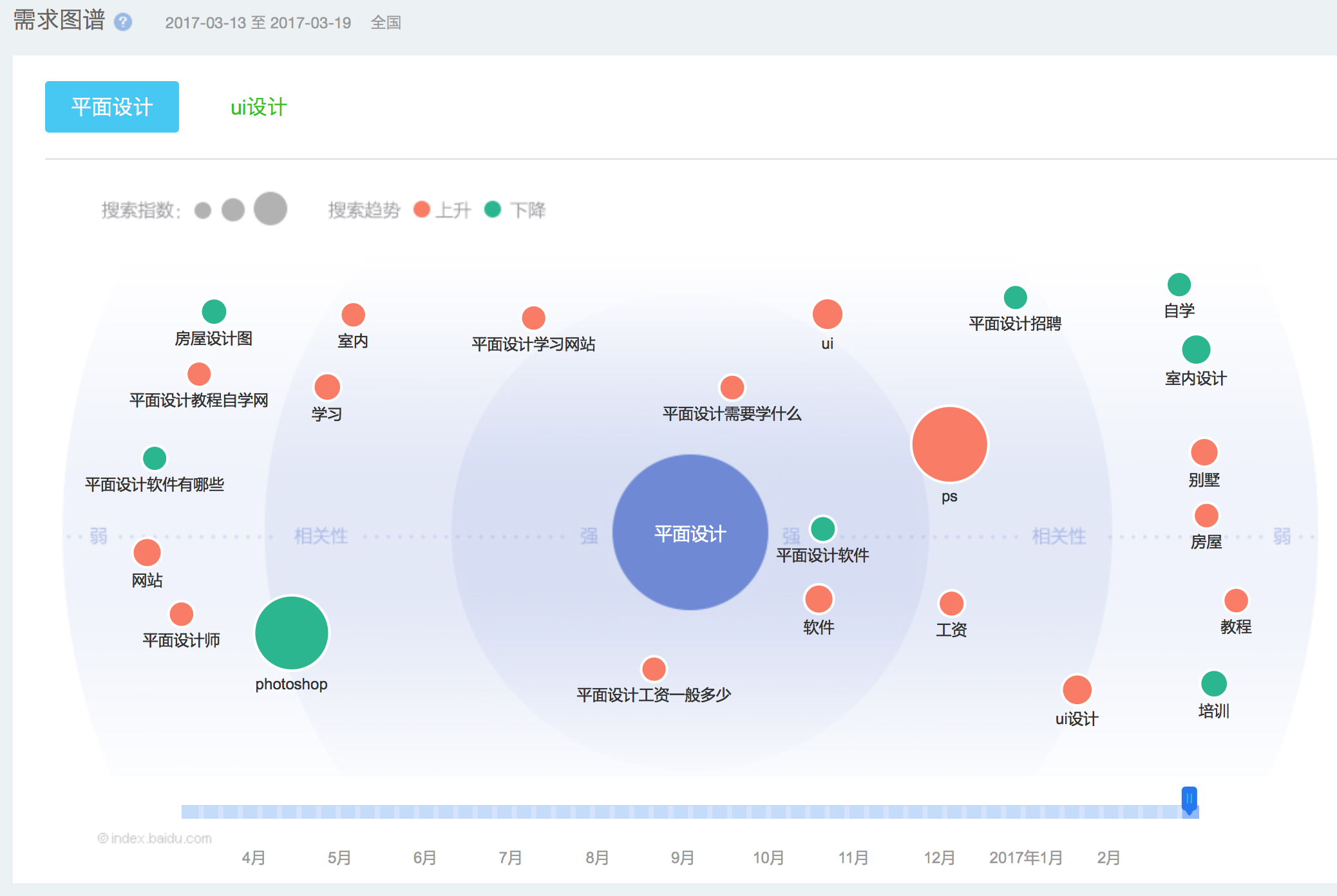Click the timeline bar above 8月
The height and width of the screenshot is (896, 1337).
click(x=597, y=812)
